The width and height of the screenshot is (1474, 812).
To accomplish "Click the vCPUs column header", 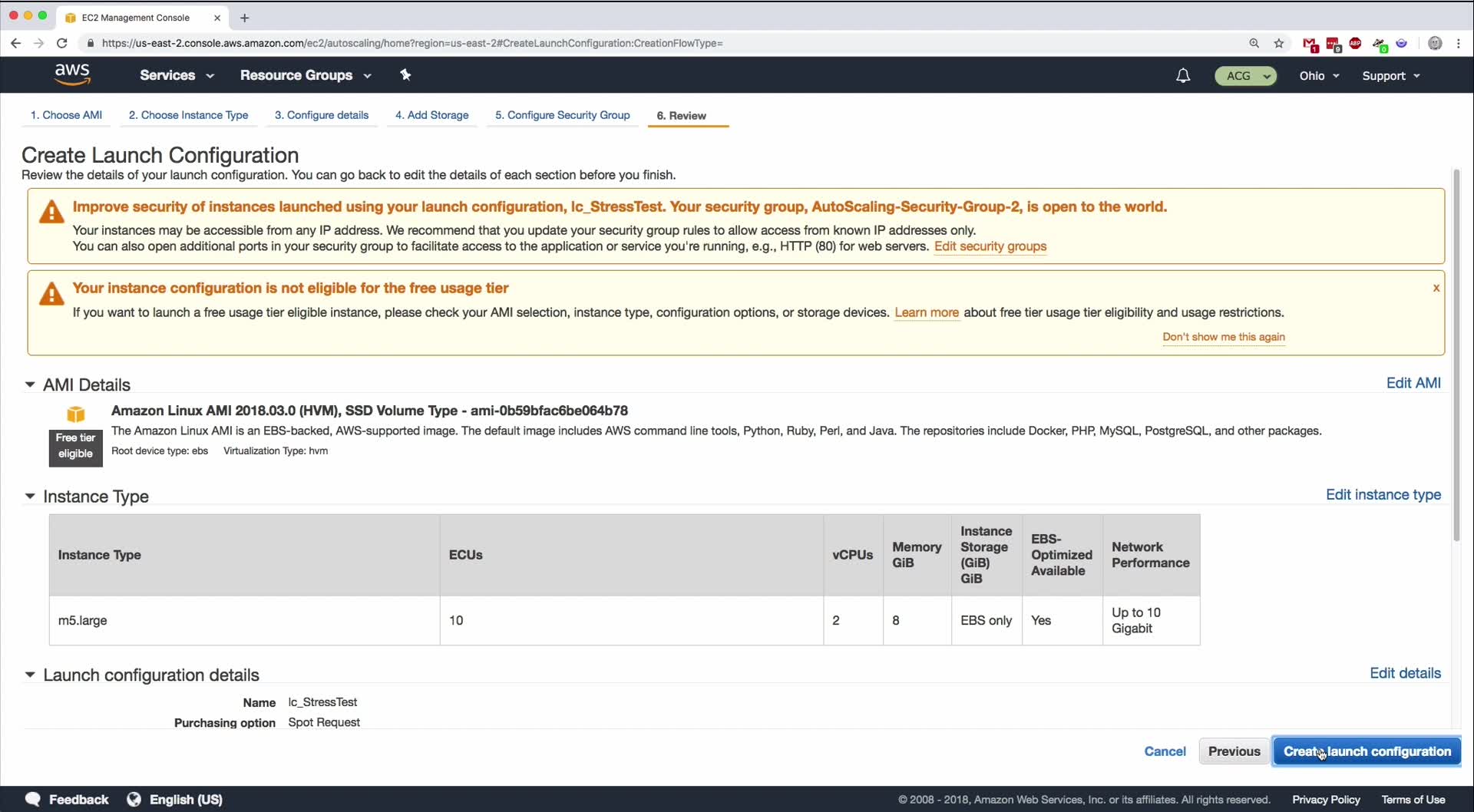I will pyautogui.click(x=852, y=555).
